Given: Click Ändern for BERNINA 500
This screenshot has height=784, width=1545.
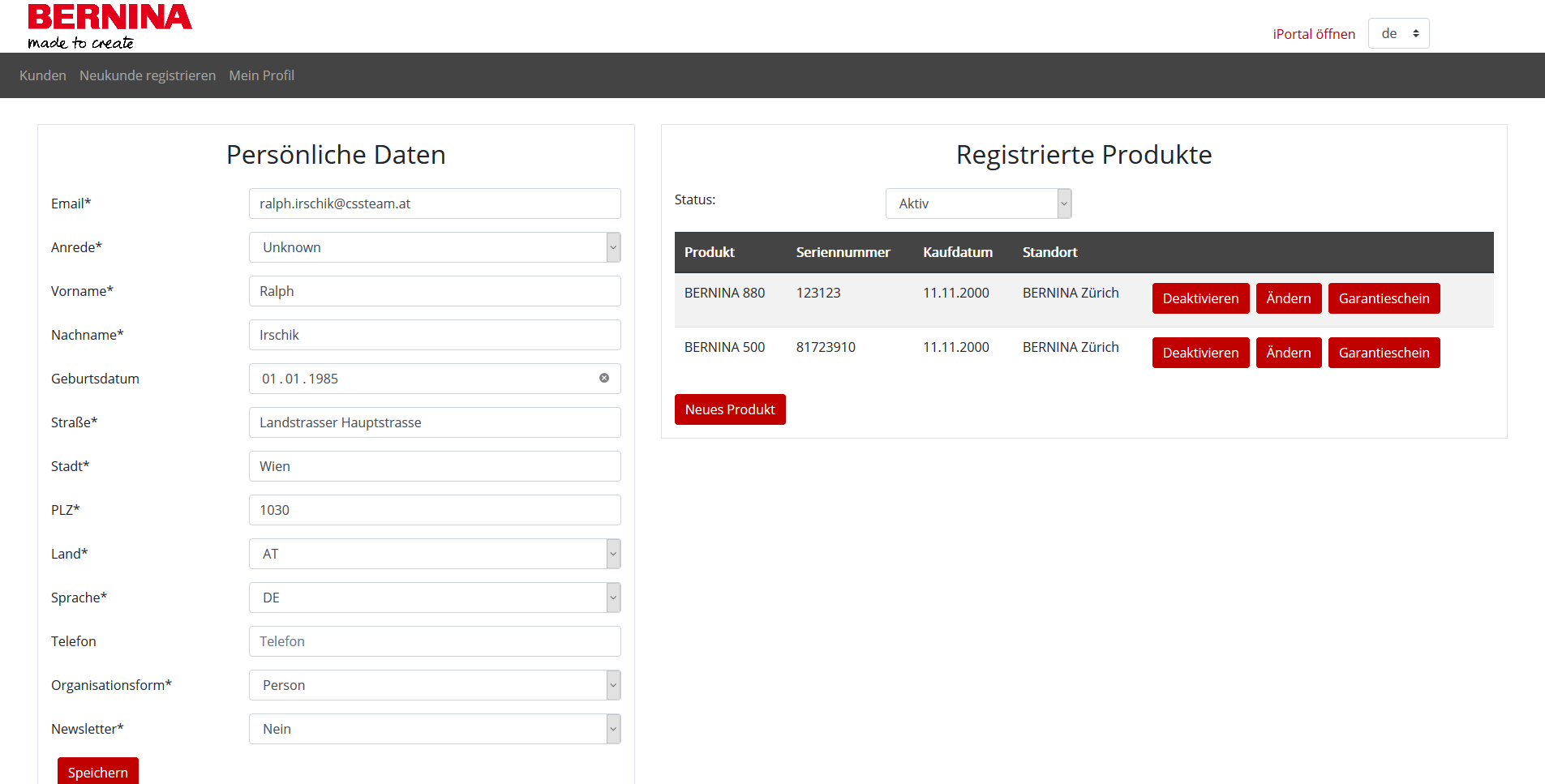Looking at the screenshot, I should click(1289, 353).
